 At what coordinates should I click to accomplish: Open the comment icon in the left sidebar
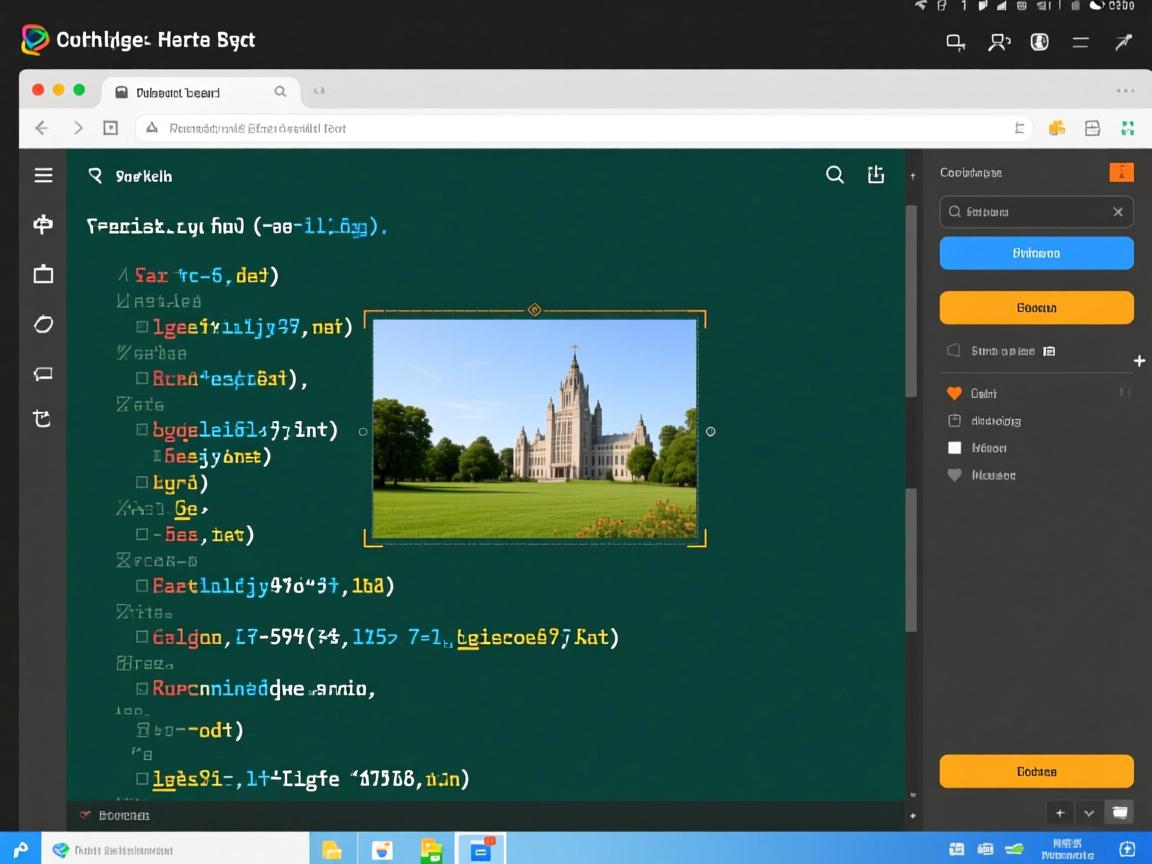[43, 373]
